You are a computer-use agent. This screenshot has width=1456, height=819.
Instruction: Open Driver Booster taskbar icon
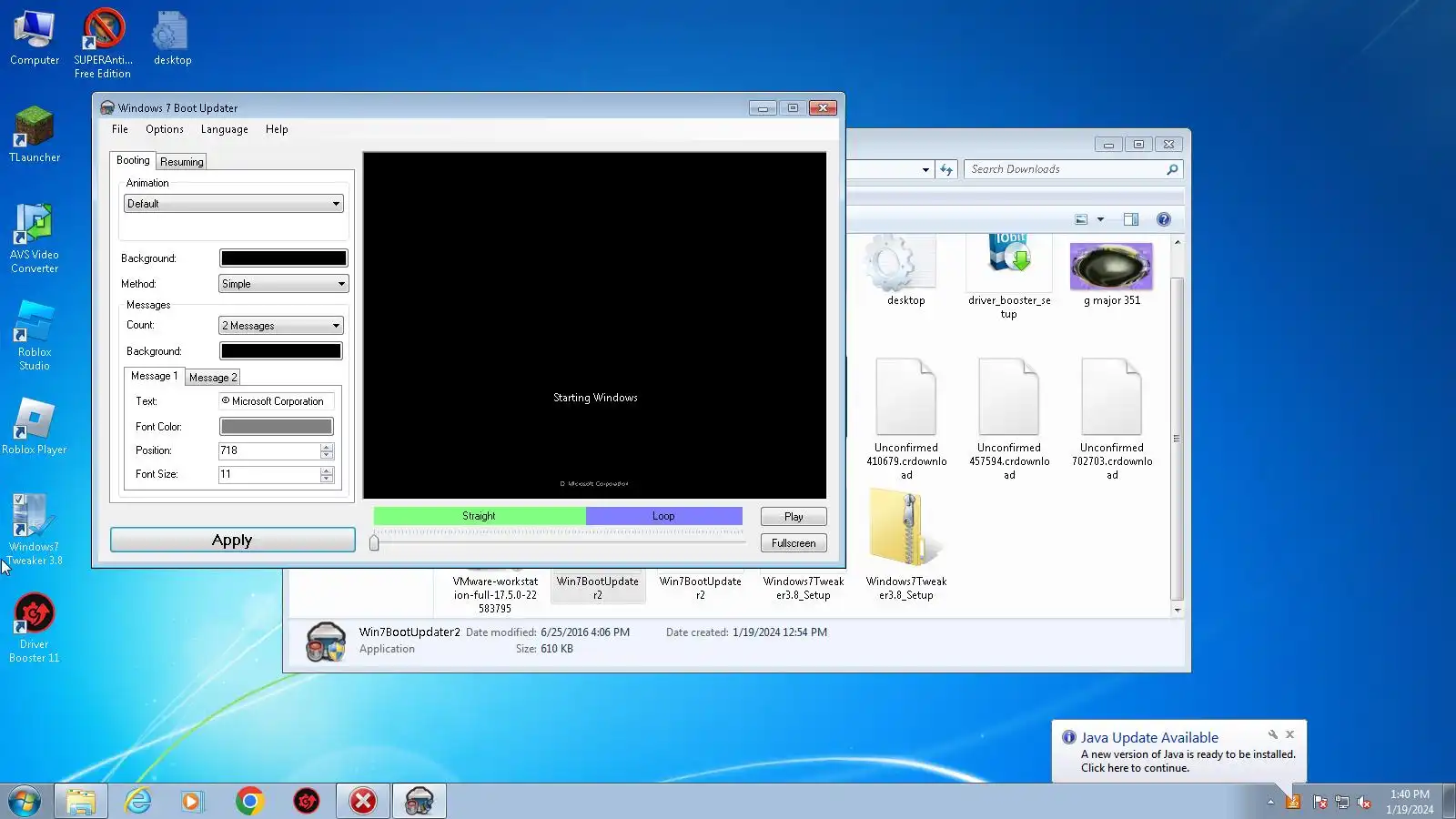(x=307, y=802)
